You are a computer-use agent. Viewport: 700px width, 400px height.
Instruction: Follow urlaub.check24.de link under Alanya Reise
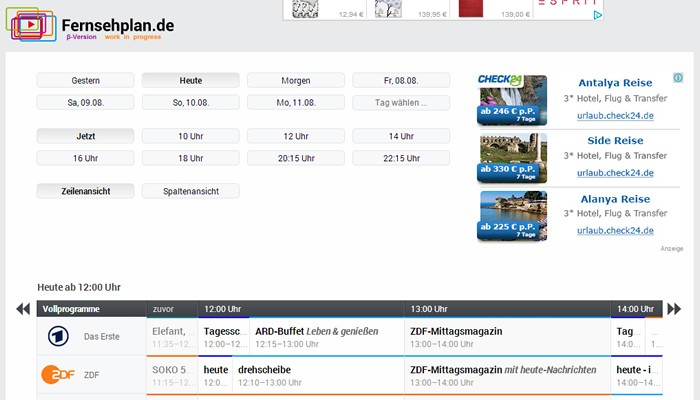615,230
